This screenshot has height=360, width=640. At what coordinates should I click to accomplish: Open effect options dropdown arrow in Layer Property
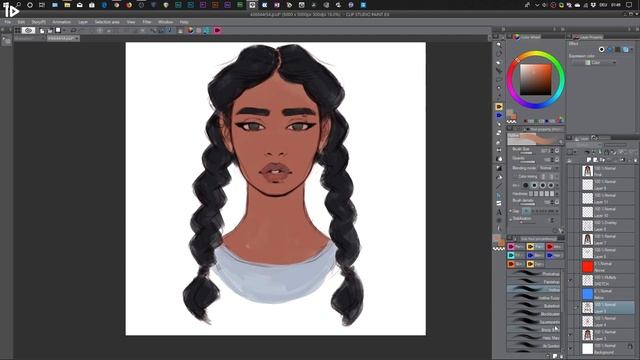[632, 49]
